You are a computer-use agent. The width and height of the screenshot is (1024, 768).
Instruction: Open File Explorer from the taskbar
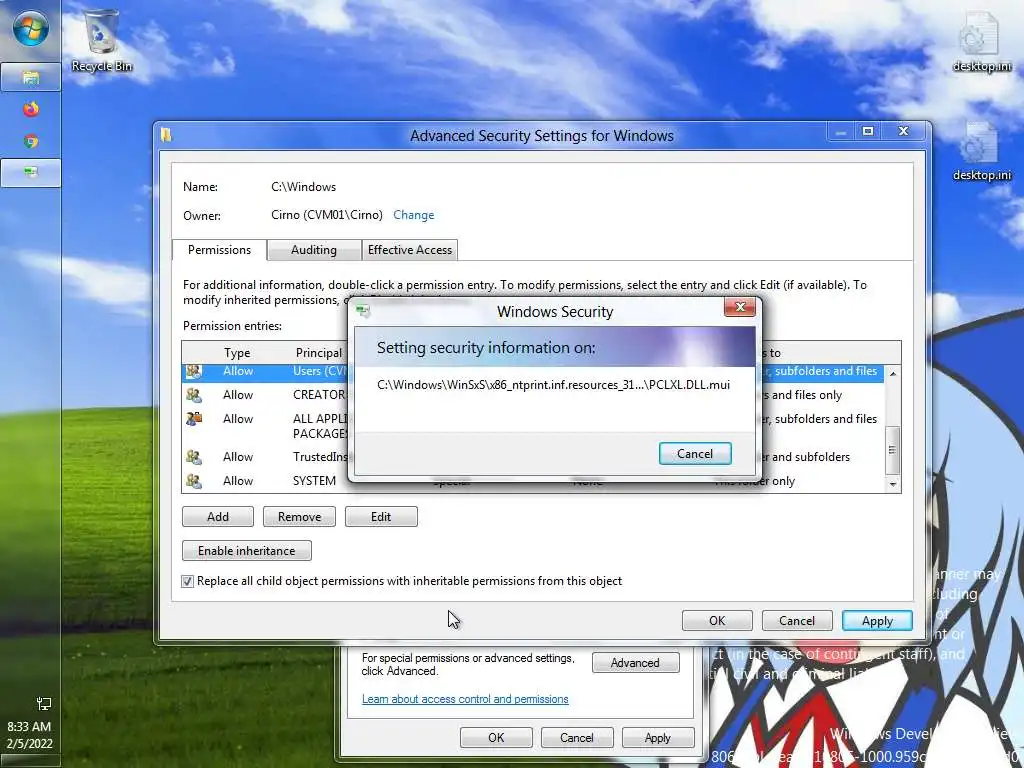click(31, 78)
